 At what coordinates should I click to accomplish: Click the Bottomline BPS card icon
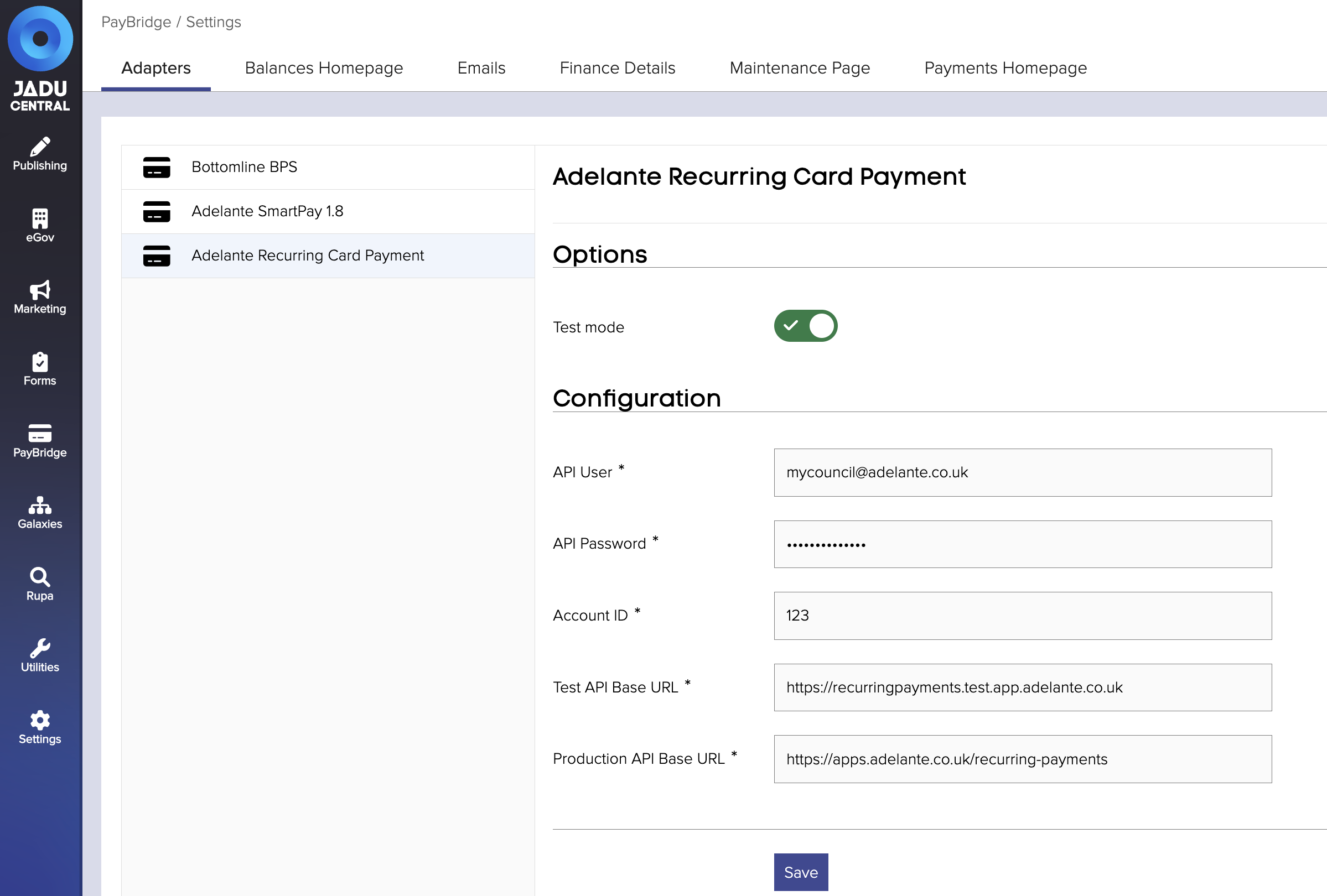pos(157,167)
